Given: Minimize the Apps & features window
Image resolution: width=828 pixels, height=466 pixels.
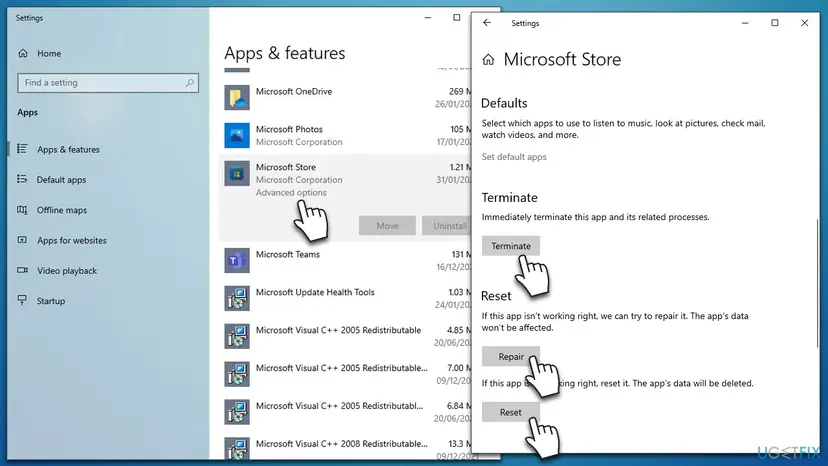Looking at the screenshot, I should [428, 17].
